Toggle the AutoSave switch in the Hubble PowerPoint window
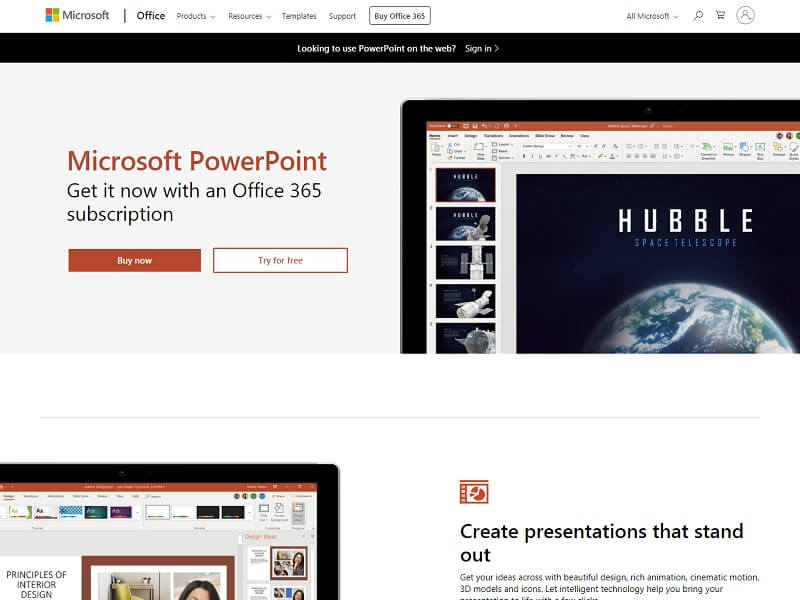Image resolution: width=800 pixels, height=600 pixels. click(452, 126)
